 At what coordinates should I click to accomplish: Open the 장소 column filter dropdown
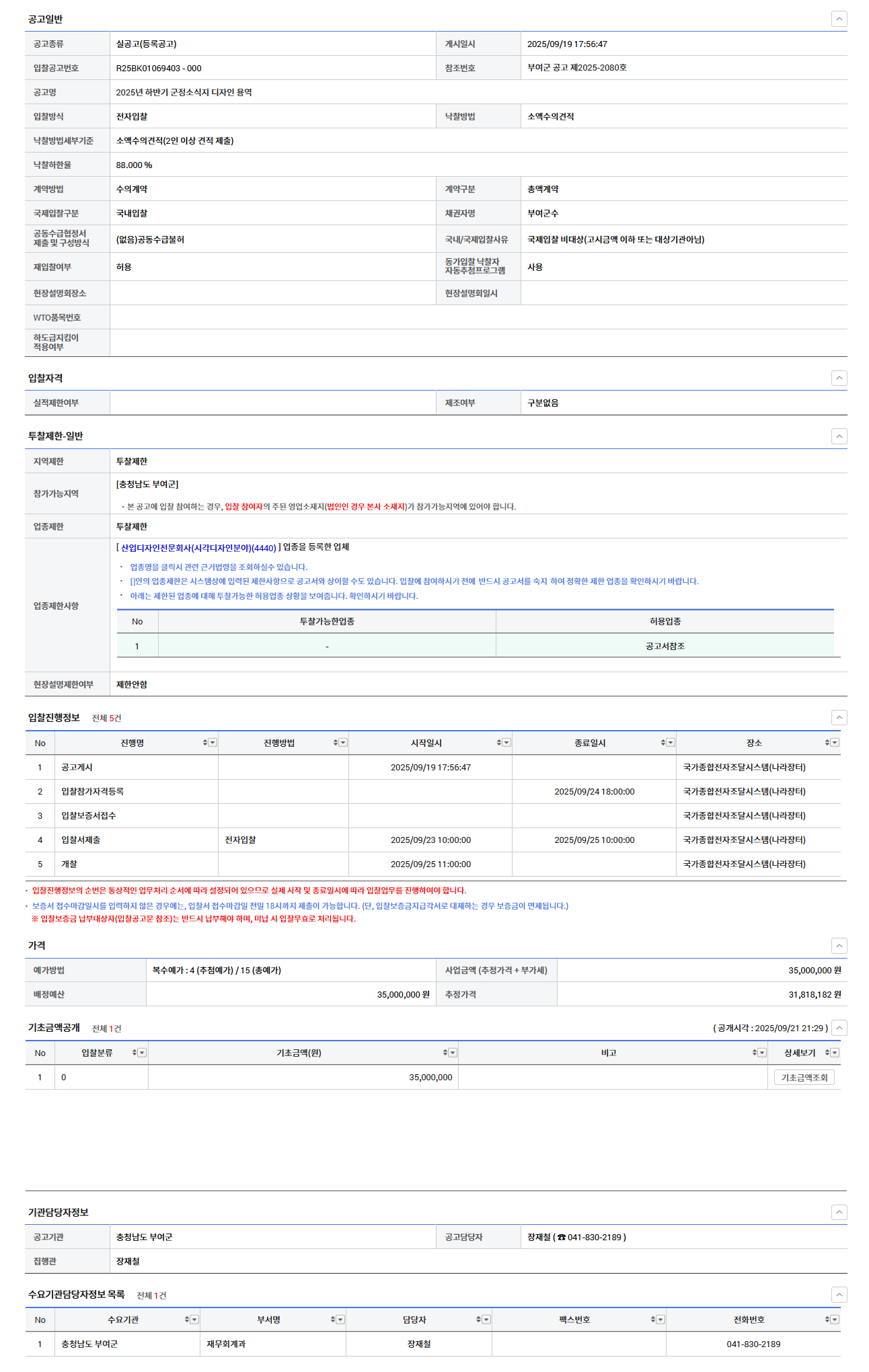pos(835,743)
